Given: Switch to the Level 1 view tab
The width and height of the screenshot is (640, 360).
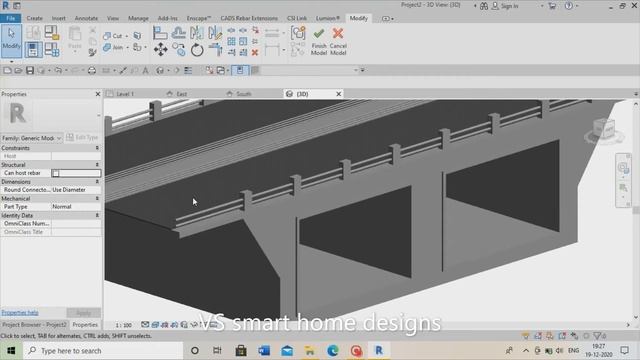Looking at the screenshot, I should tap(124, 94).
